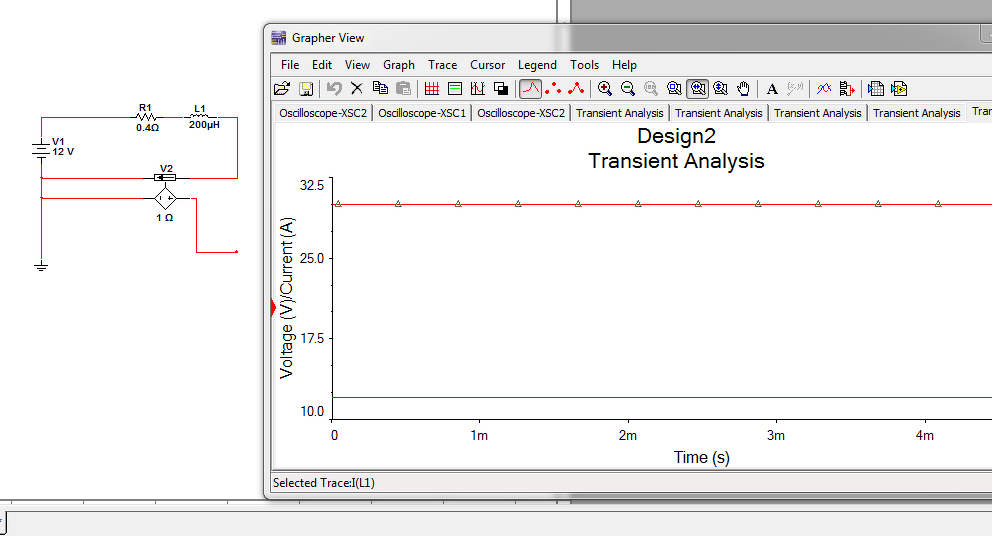
Task: Open the Legend menu
Action: point(537,65)
